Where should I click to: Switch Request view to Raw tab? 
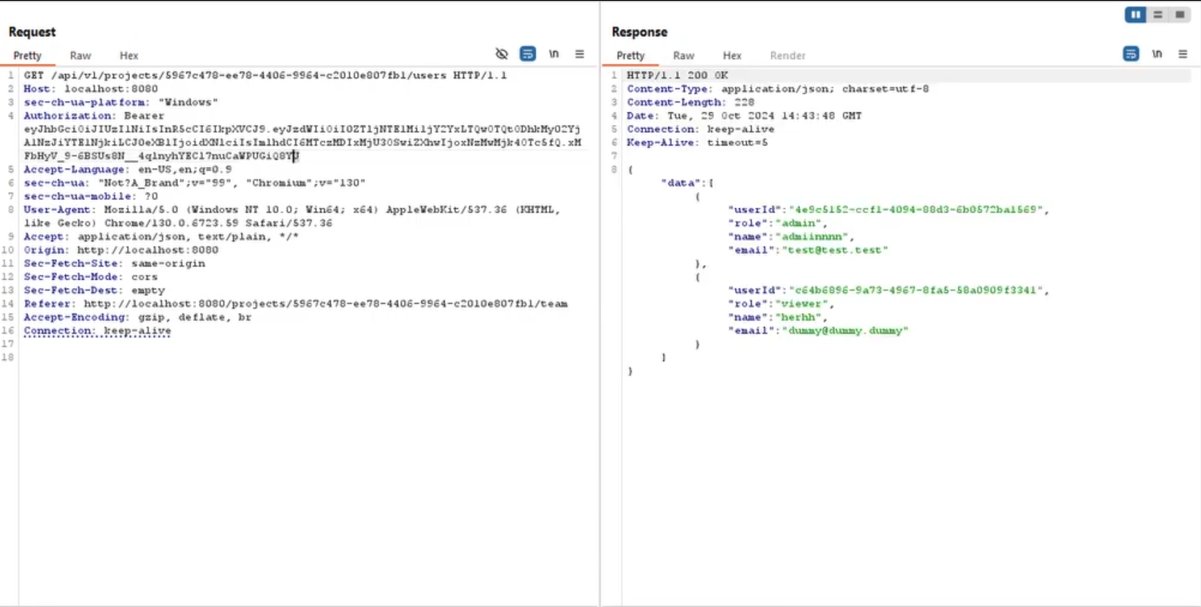[x=80, y=56]
